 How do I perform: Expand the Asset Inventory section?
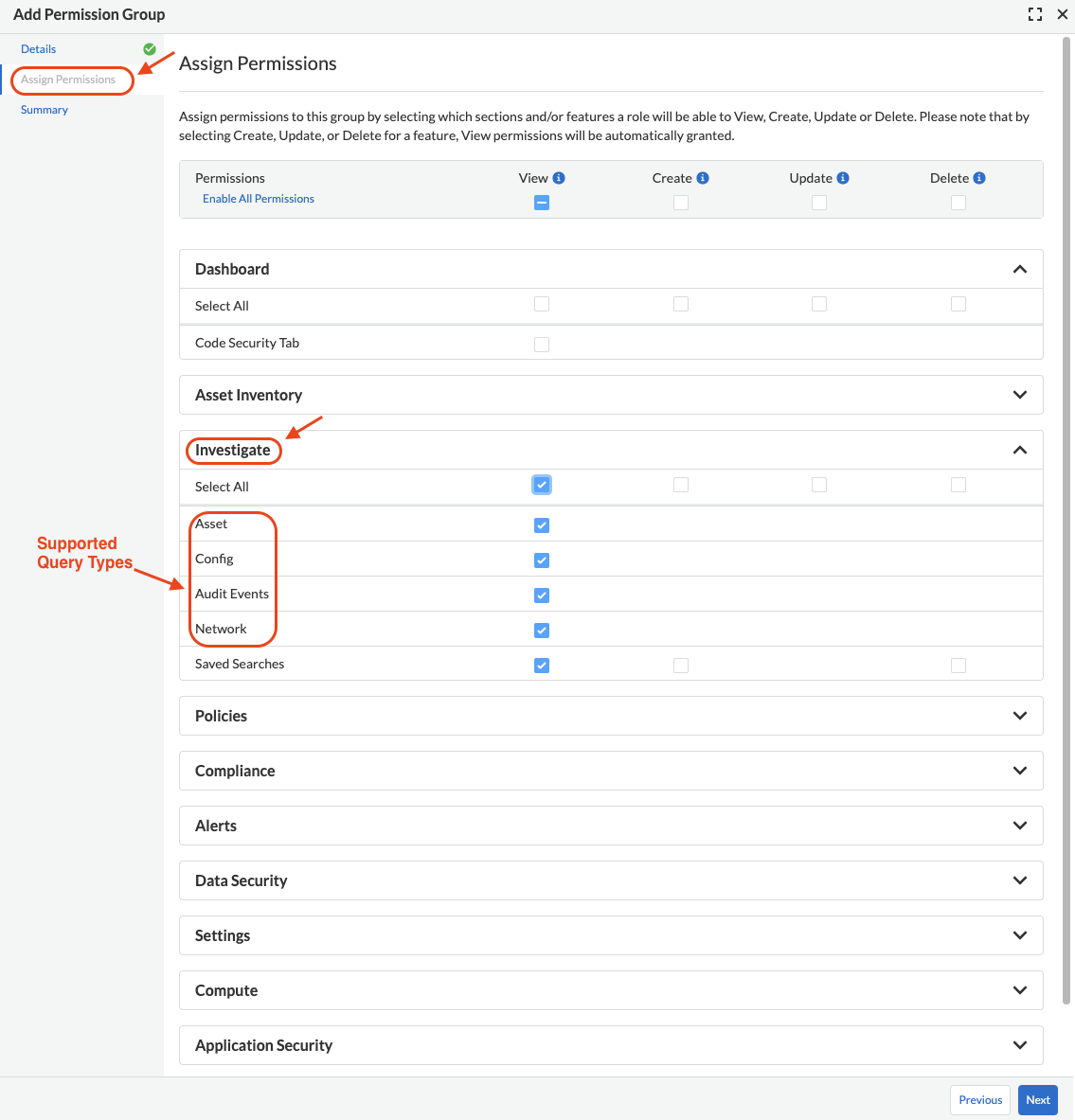(x=1020, y=395)
